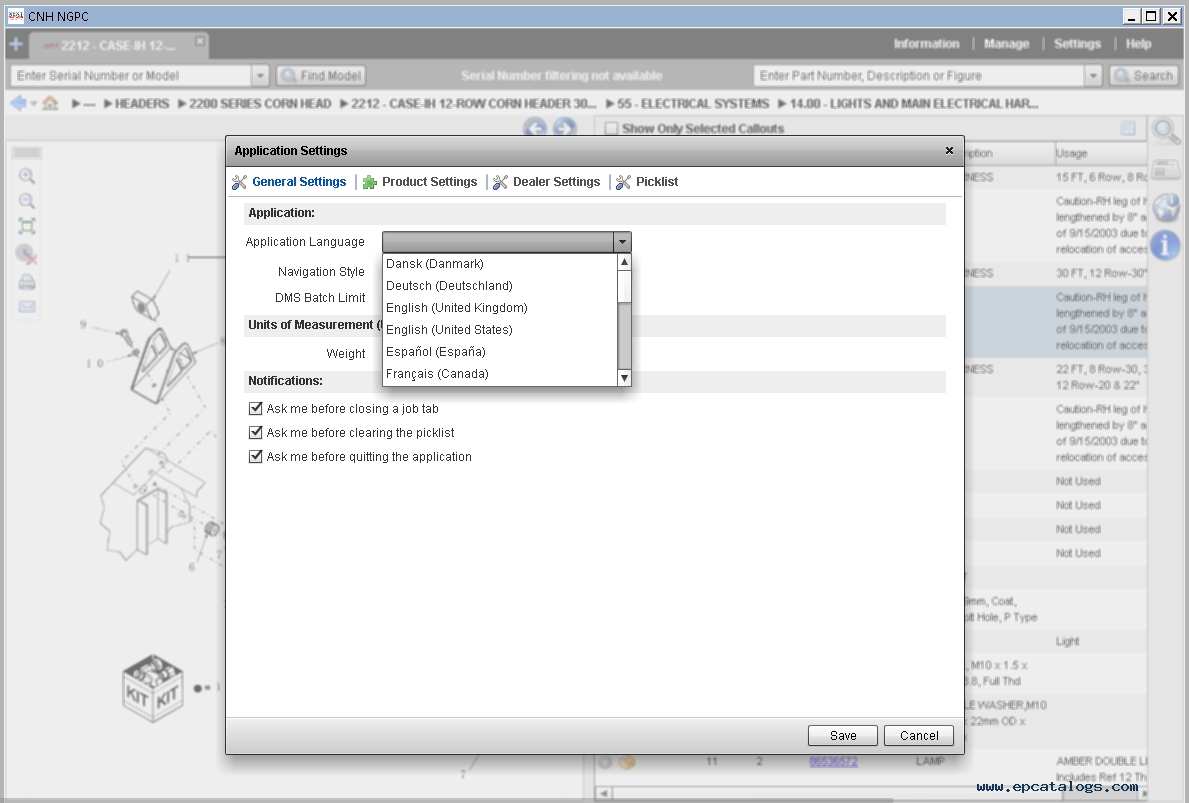
Task: Open the serial number field dropdown
Action: coord(260,76)
